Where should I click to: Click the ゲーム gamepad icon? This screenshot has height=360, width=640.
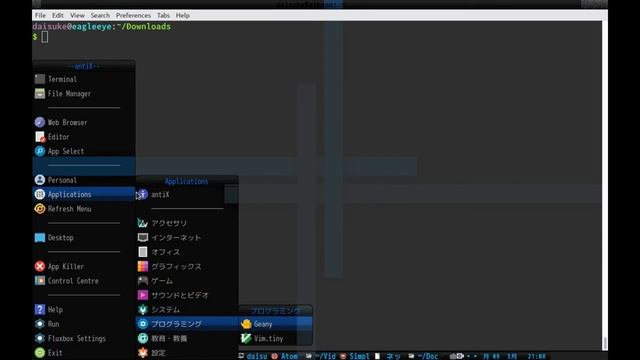142,281
